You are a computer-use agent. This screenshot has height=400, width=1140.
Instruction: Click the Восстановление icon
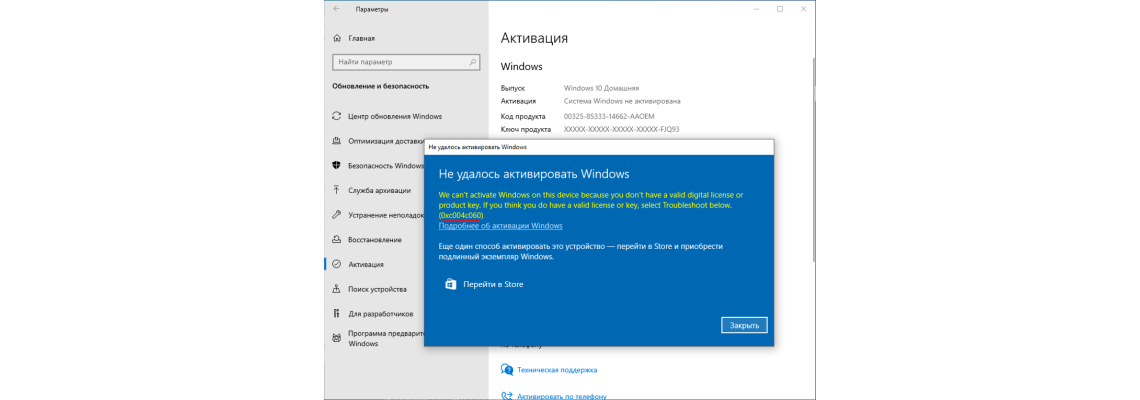337,239
